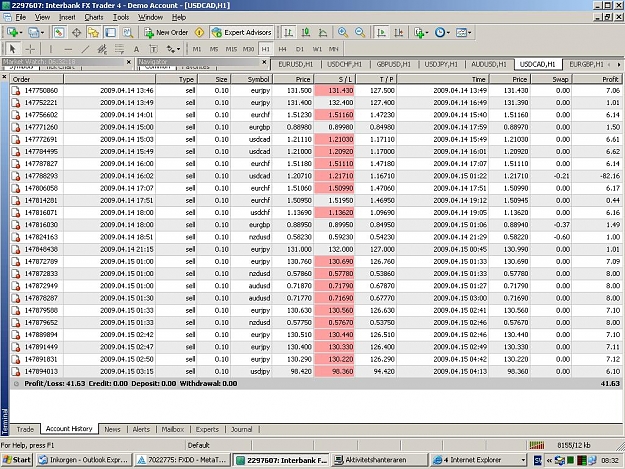Screen dimensions: 625x469
Task: Open the Strategy Tester icon
Action: [x=128, y=33]
